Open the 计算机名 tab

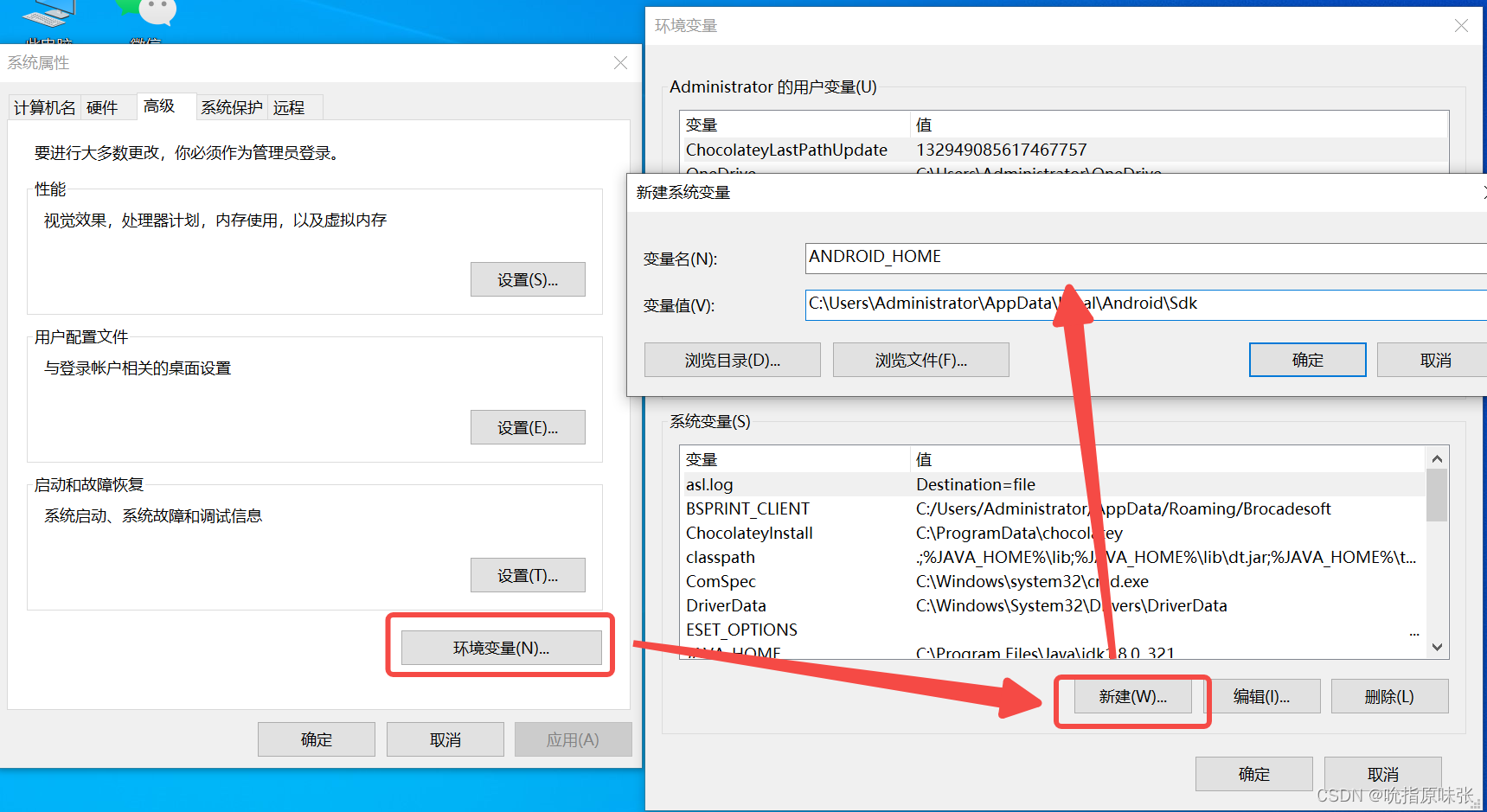(x=45, y=107)
